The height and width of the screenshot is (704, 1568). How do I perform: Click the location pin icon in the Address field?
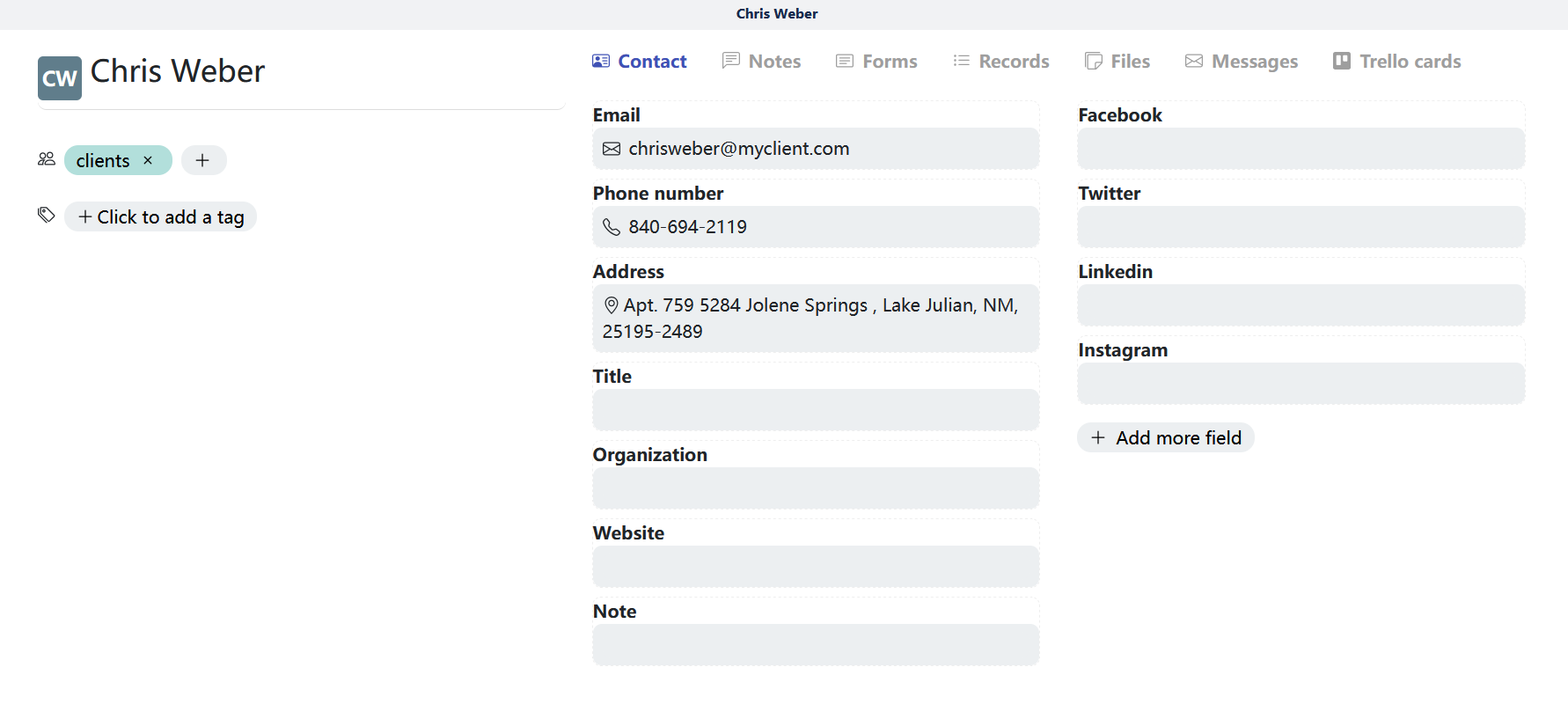pos(611,305)
